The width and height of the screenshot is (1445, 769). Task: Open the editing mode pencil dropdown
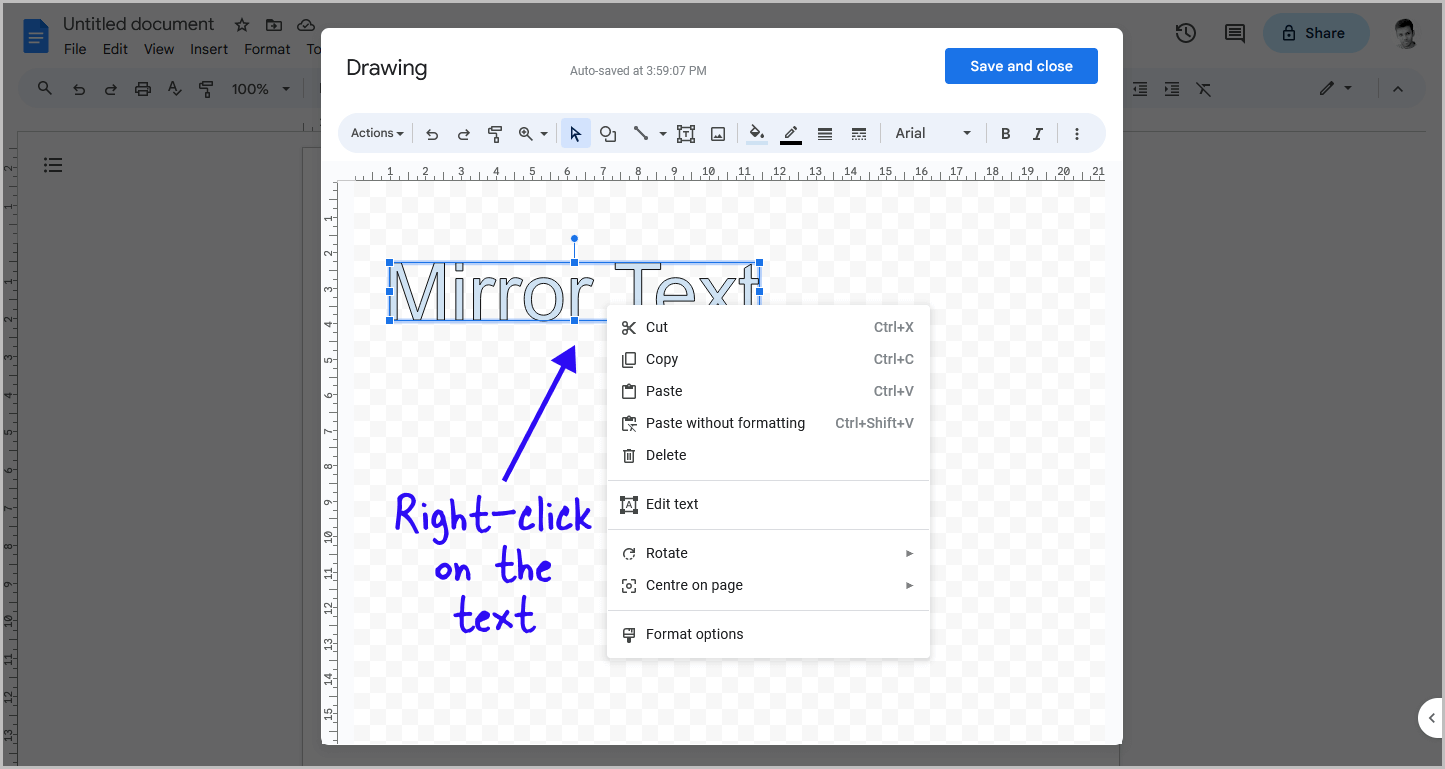[1335, 89]
